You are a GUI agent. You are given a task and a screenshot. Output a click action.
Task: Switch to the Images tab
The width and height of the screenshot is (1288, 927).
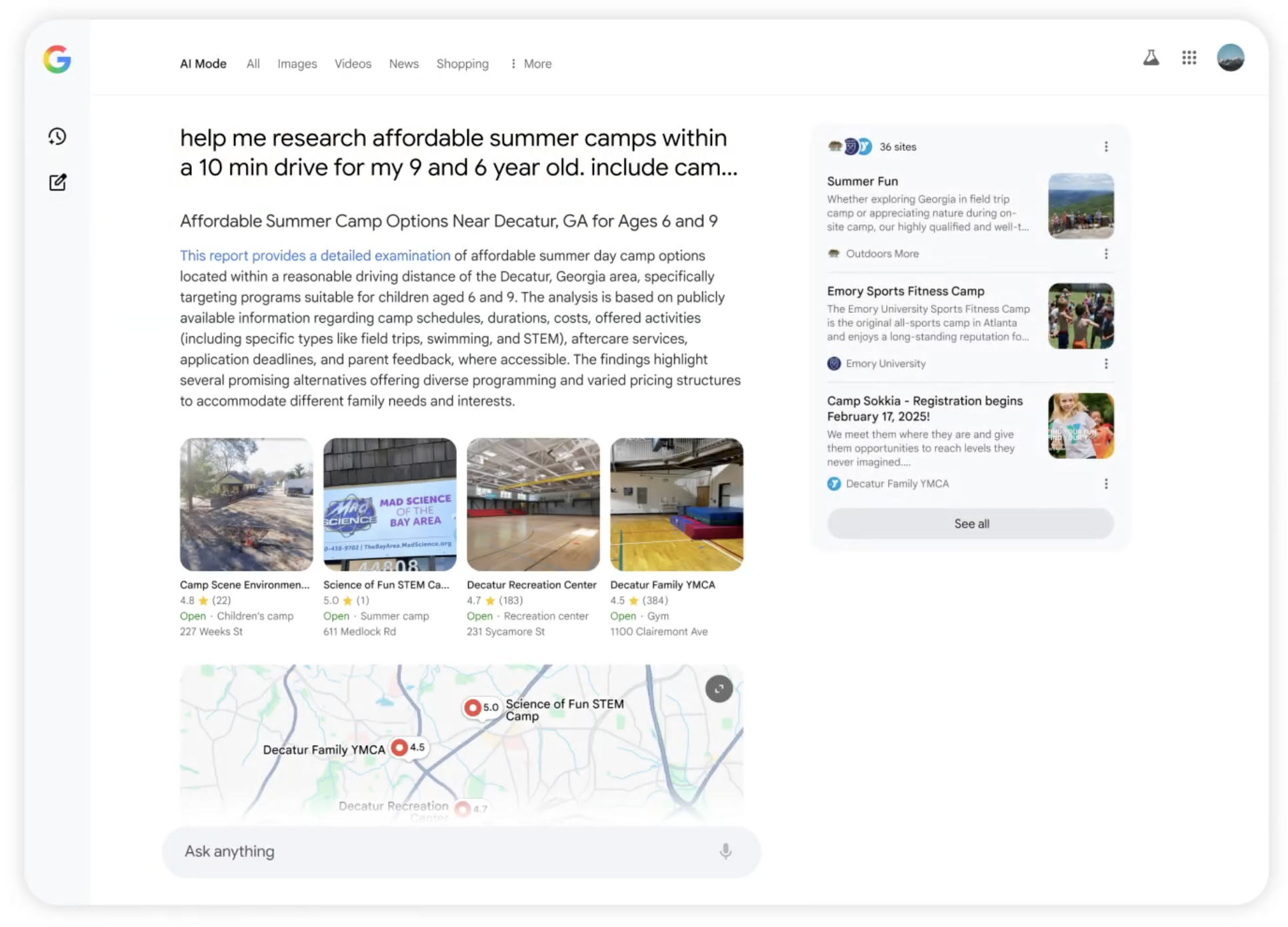pyautogui.click(x=297, y=64)
